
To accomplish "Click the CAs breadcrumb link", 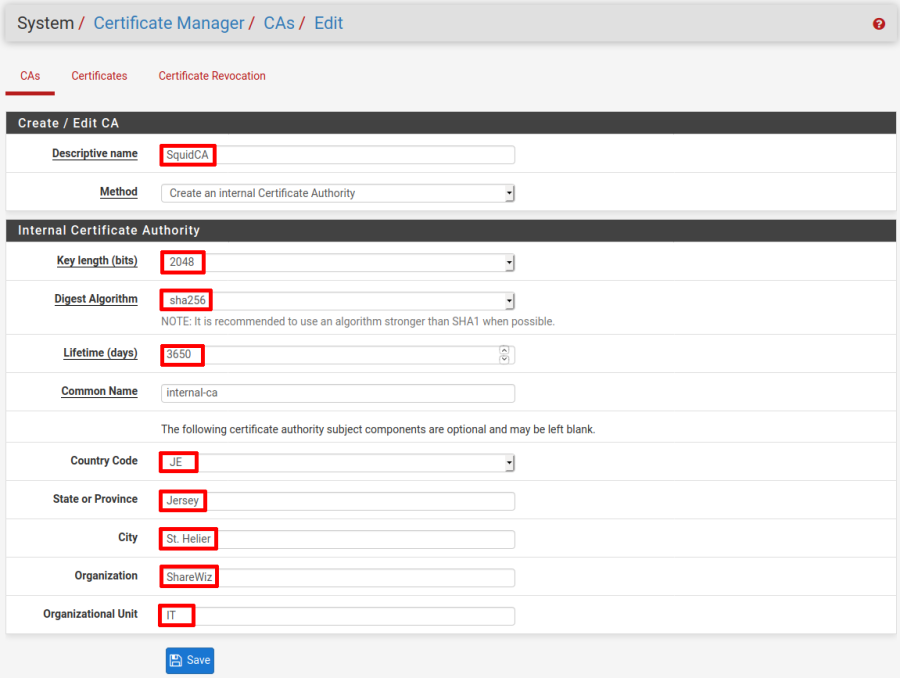I will click(279, 23).
